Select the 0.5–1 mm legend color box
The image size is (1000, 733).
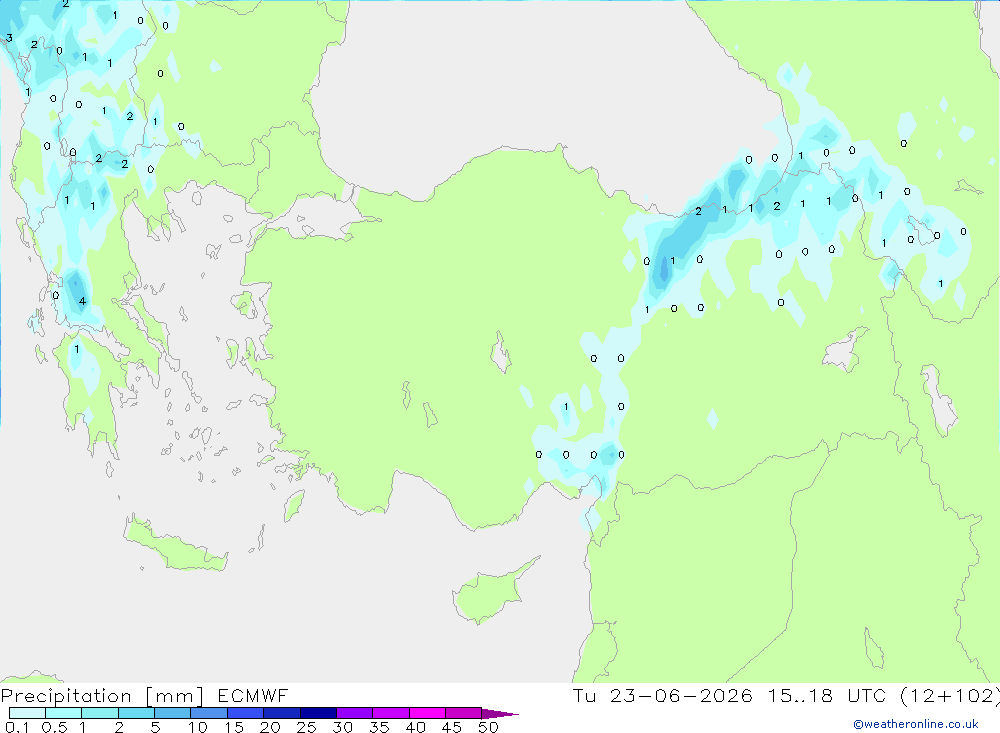click(64, 713)
